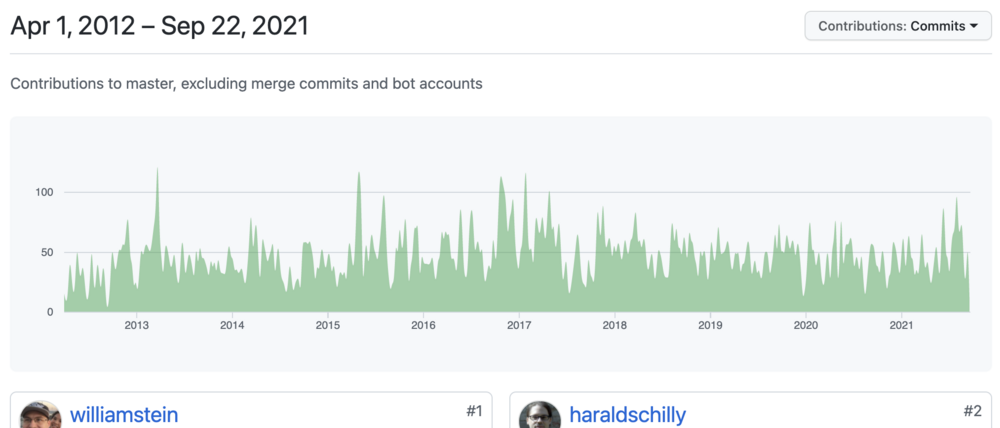
Task: Click the caret arrow beside Commits
Action: pos(974,26)
